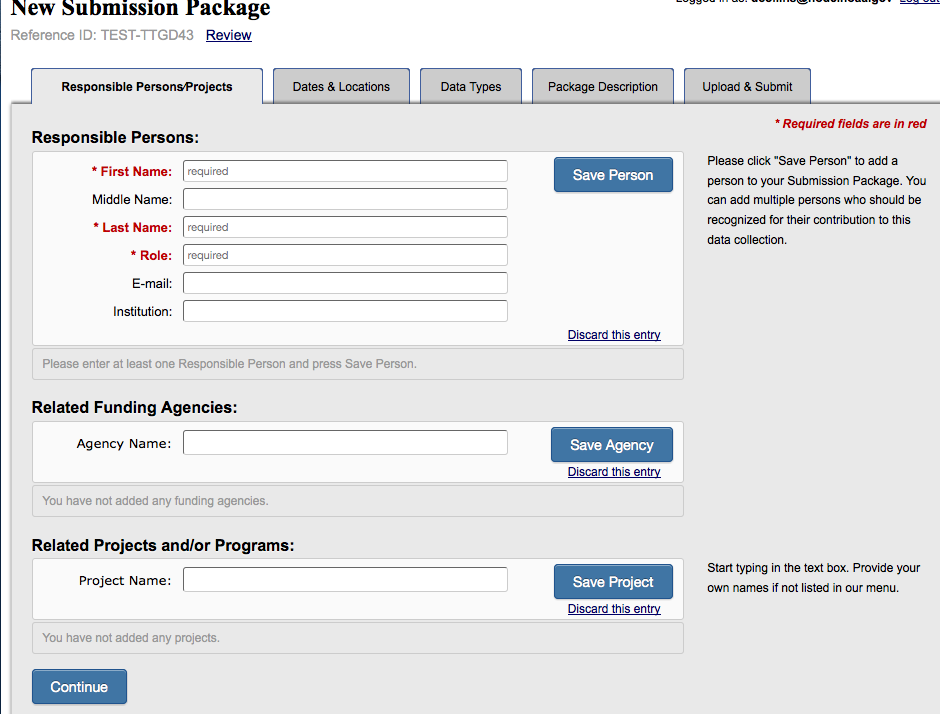Image resolution: width=940 pixels, height=714 pixels.
Task: Switch to the Dates & Locations tab
Action: 341,87
